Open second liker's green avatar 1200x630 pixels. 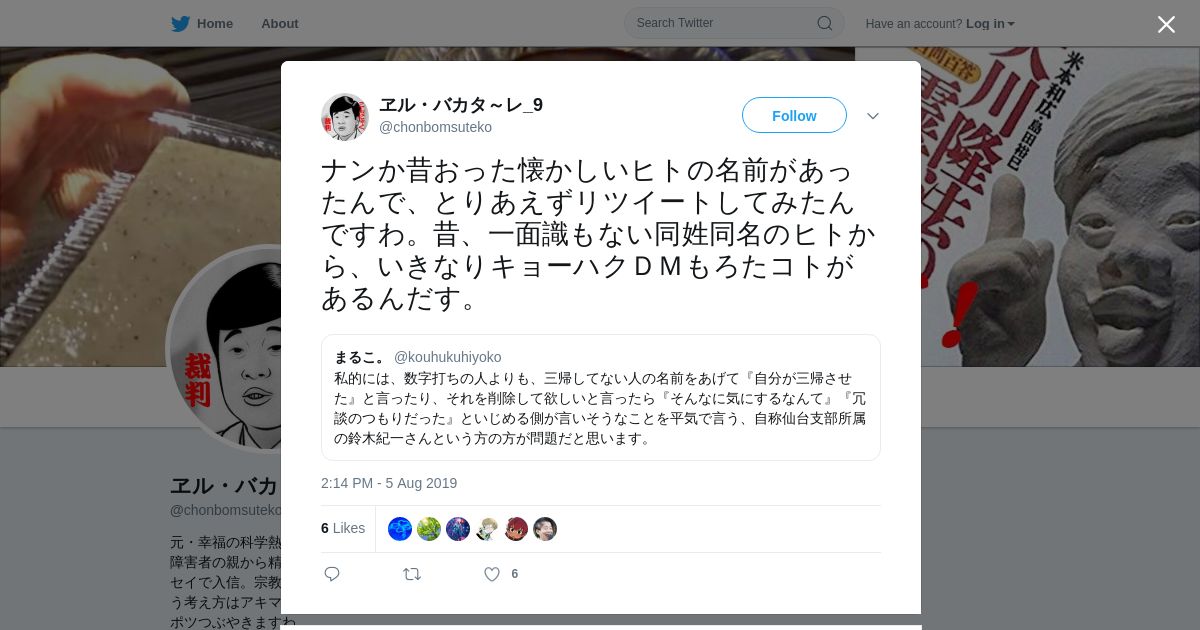(429, 529)
